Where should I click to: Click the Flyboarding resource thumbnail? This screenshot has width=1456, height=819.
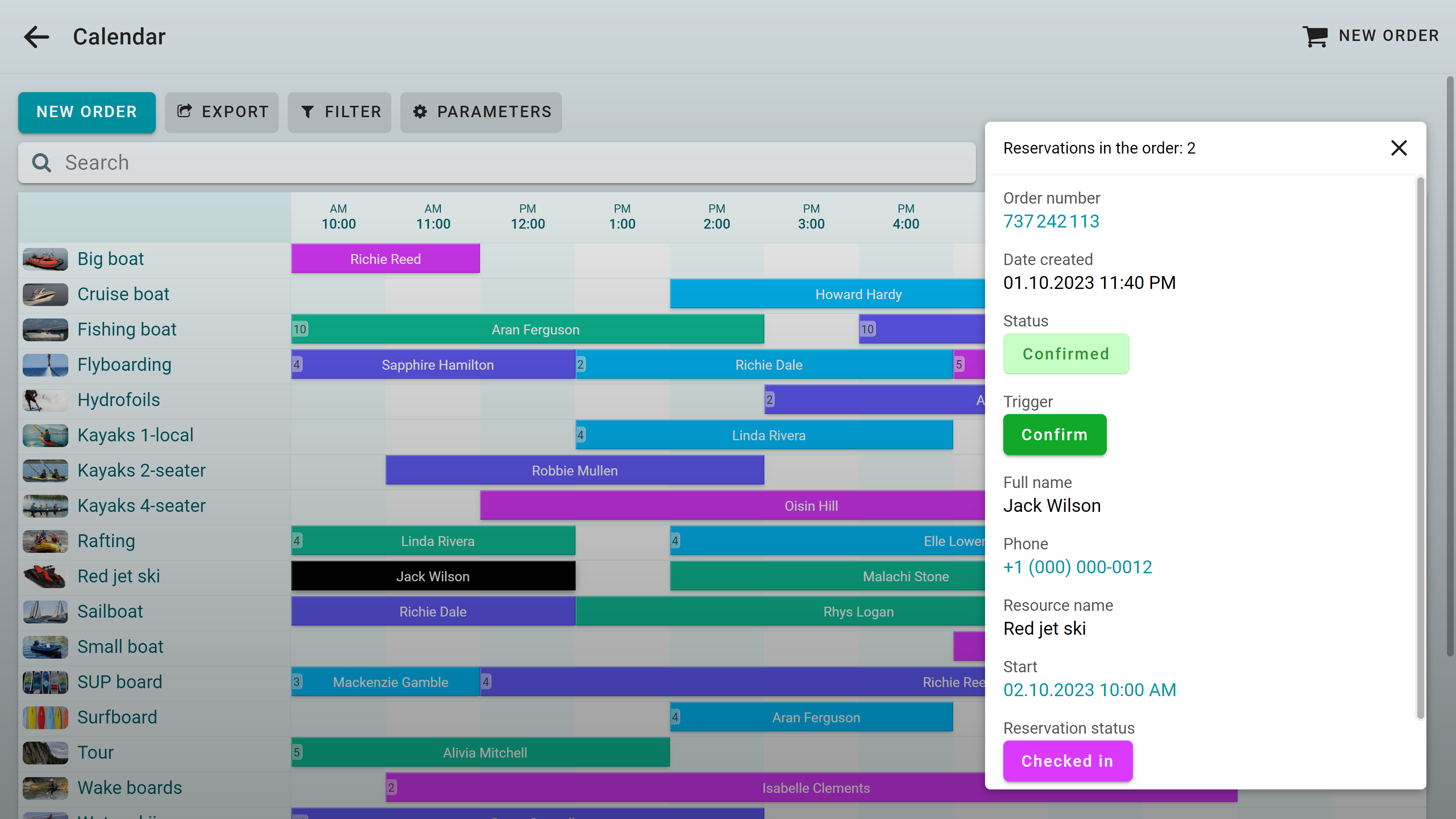tap(45, 364)
